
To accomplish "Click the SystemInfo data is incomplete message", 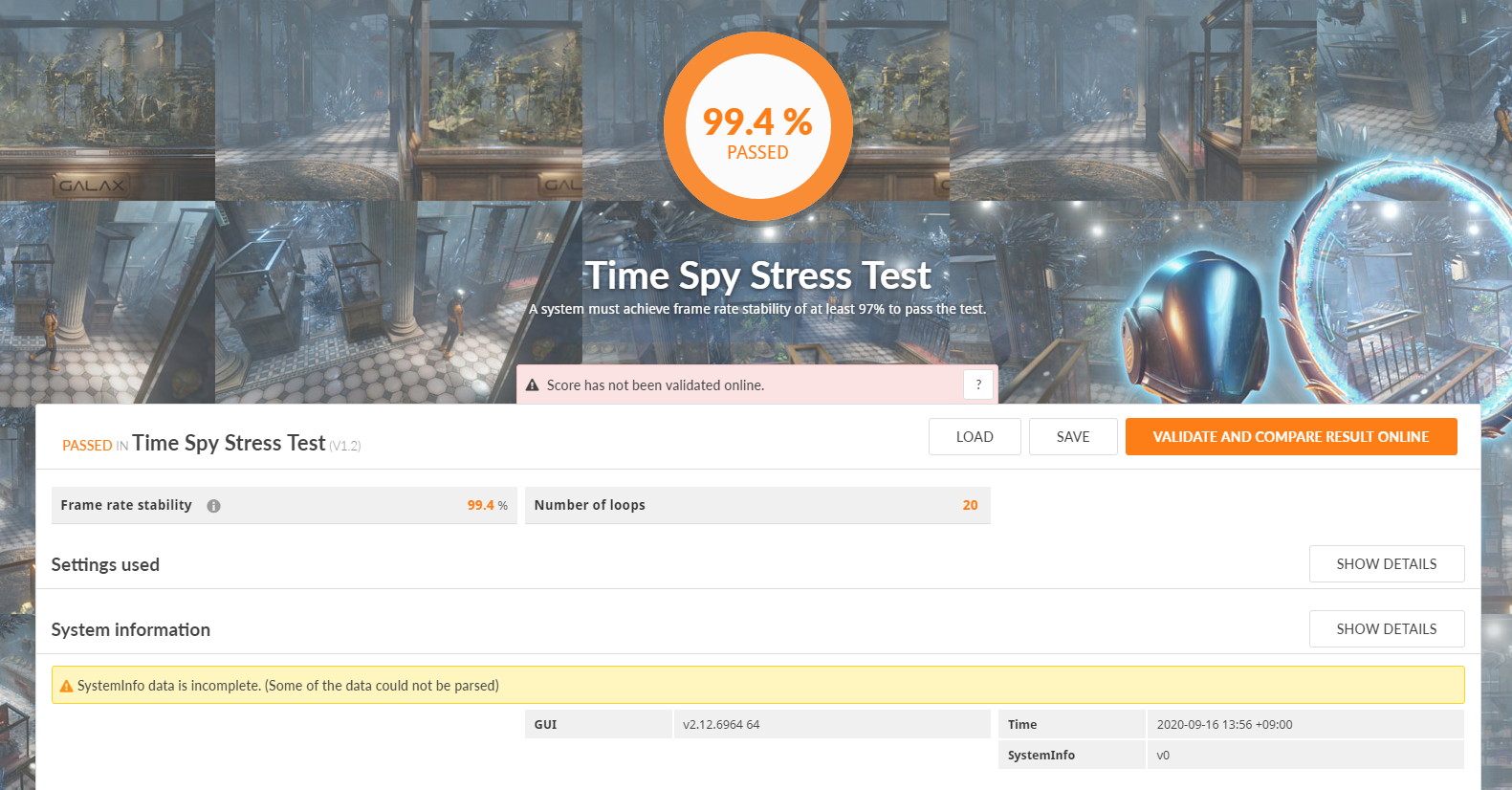I will tap(288, 686).
